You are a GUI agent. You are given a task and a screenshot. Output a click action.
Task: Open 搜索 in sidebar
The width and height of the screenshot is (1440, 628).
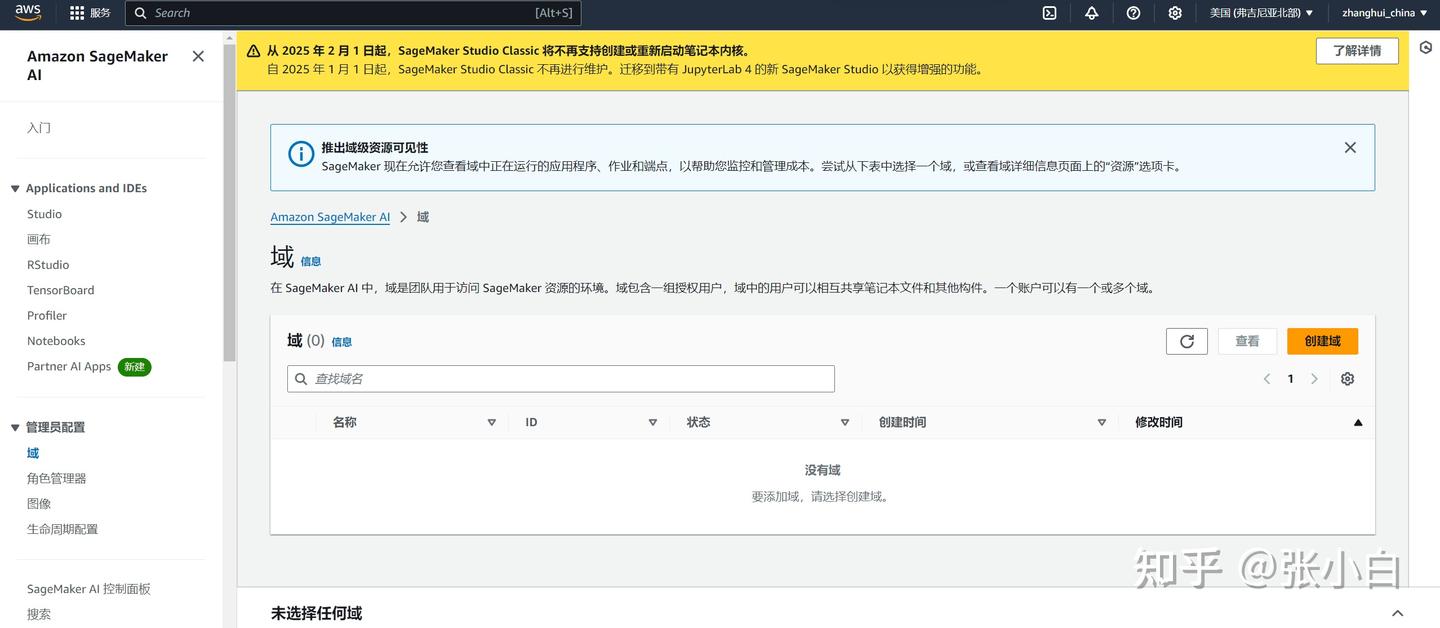39,614
